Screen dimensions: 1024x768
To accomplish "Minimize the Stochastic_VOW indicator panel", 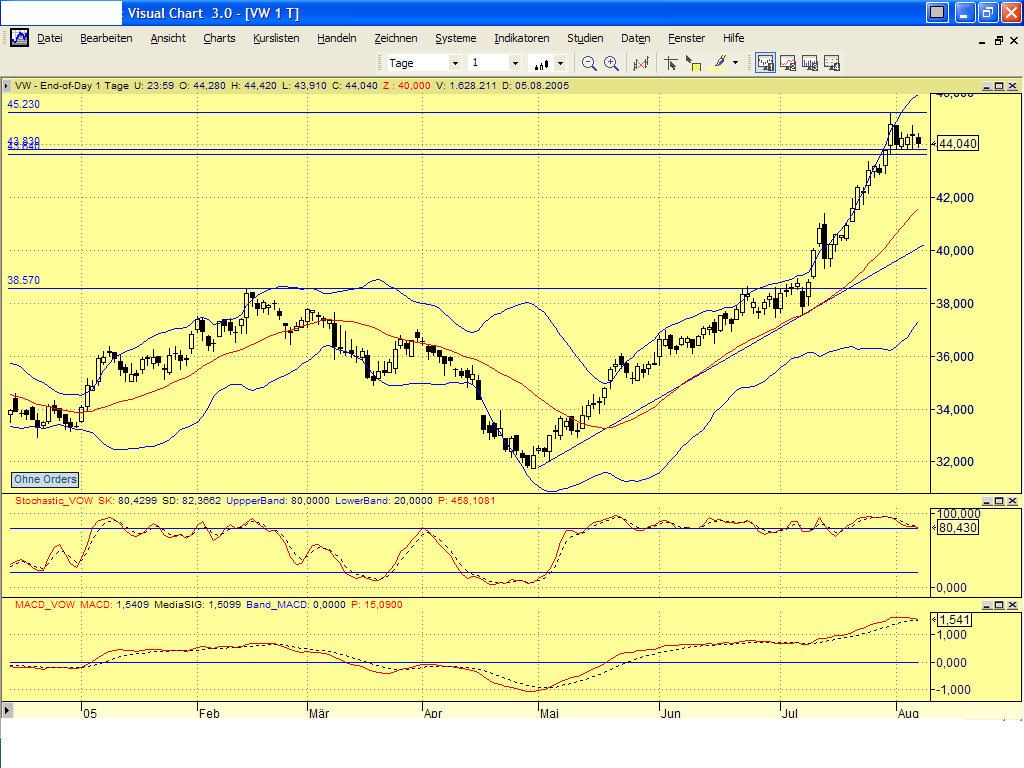I will (x=985, y=500).
